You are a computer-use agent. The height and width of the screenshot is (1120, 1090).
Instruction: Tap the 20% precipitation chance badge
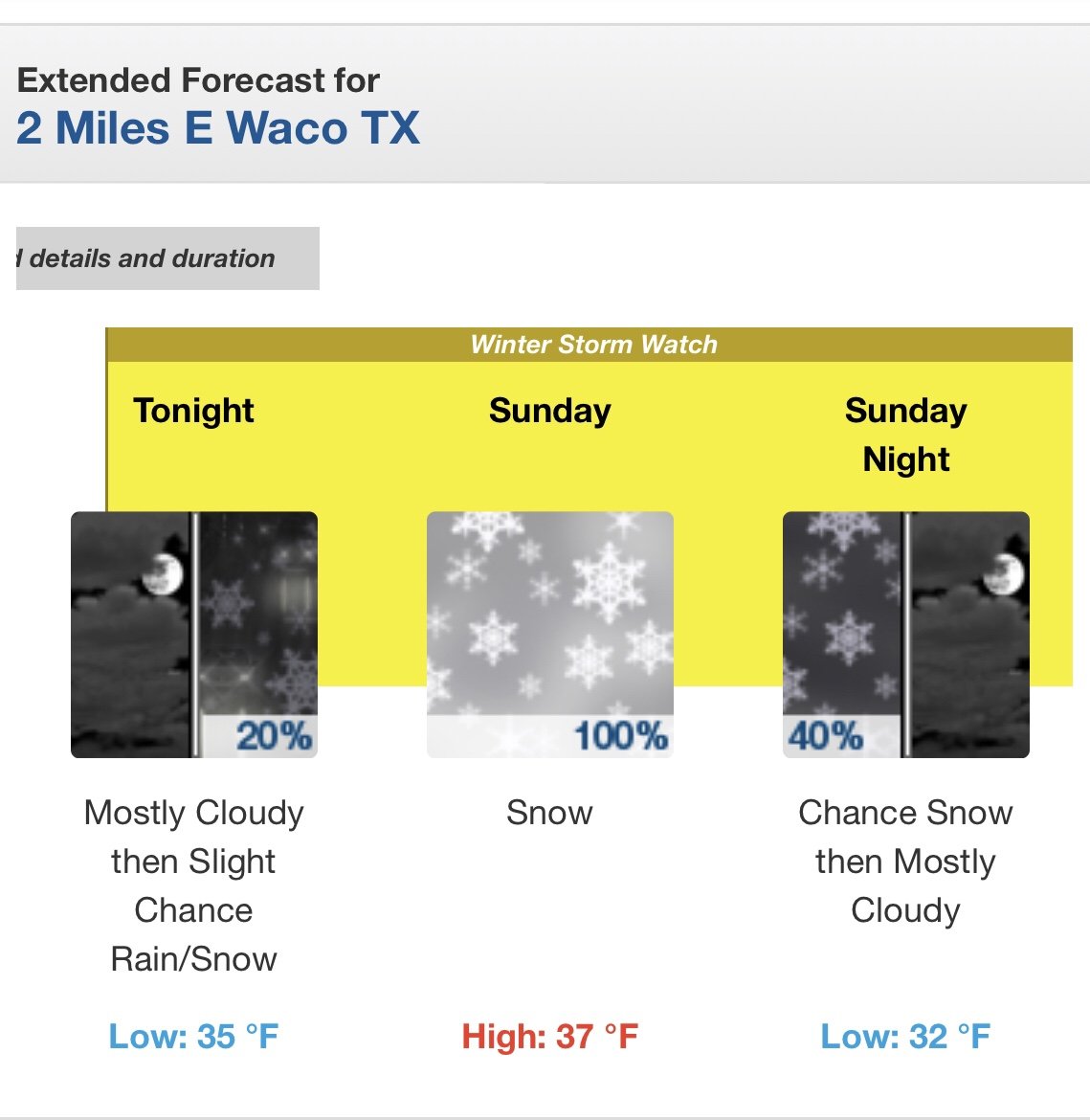point(274,736)
